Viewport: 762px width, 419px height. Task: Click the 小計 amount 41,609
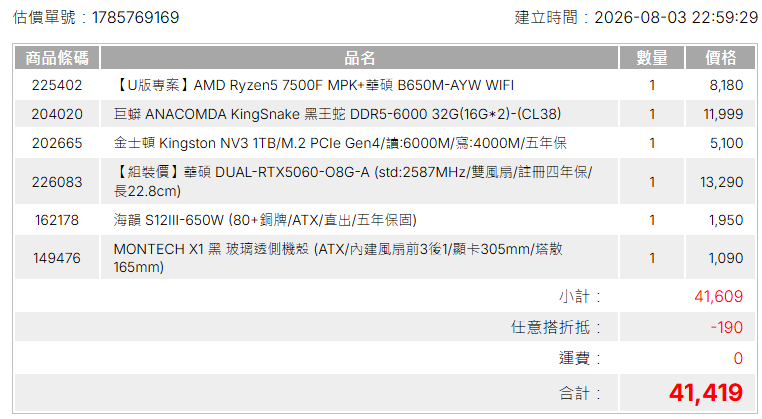[x=718, y=296]
